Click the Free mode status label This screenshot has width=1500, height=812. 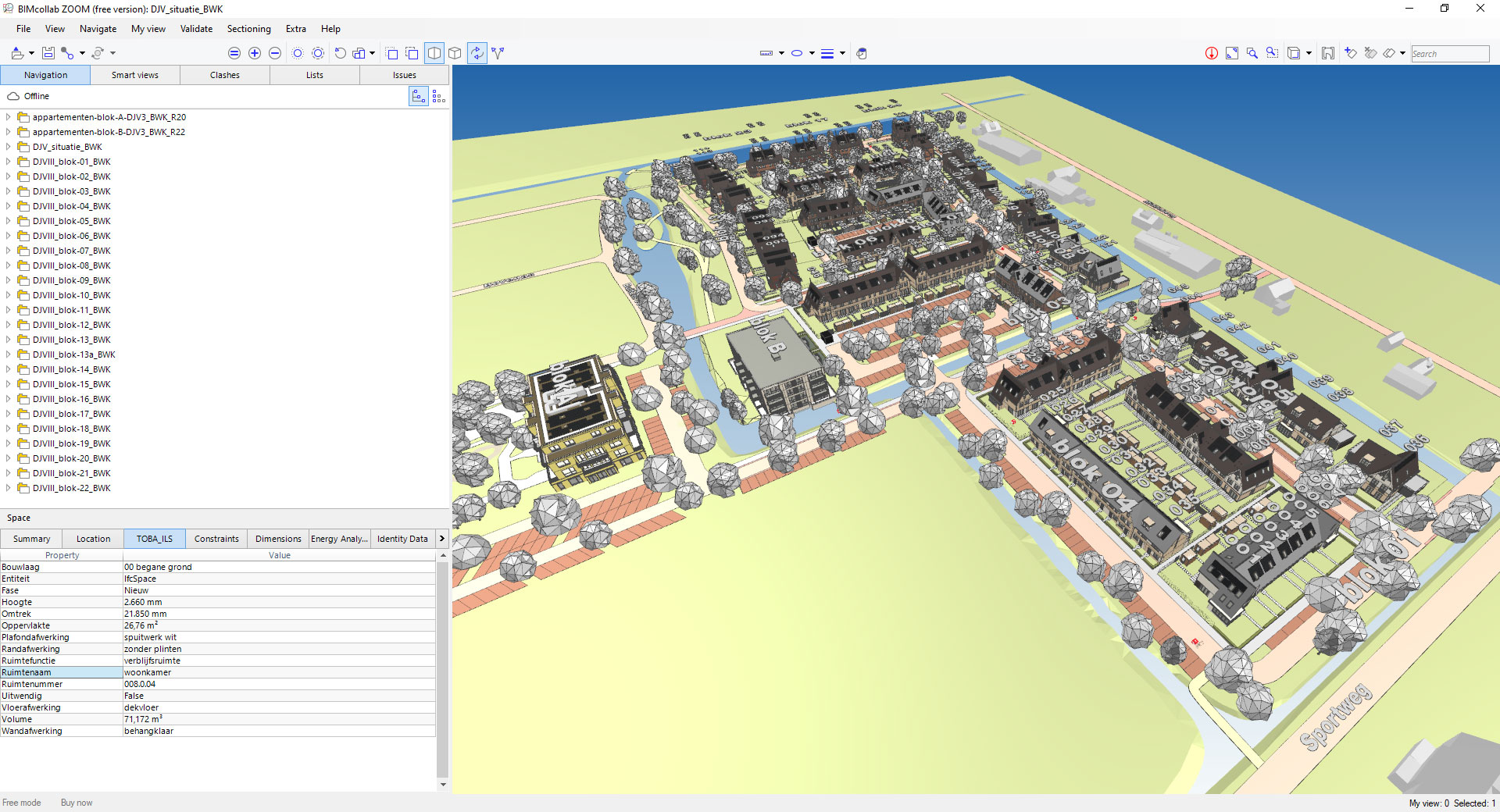[22, 803]
